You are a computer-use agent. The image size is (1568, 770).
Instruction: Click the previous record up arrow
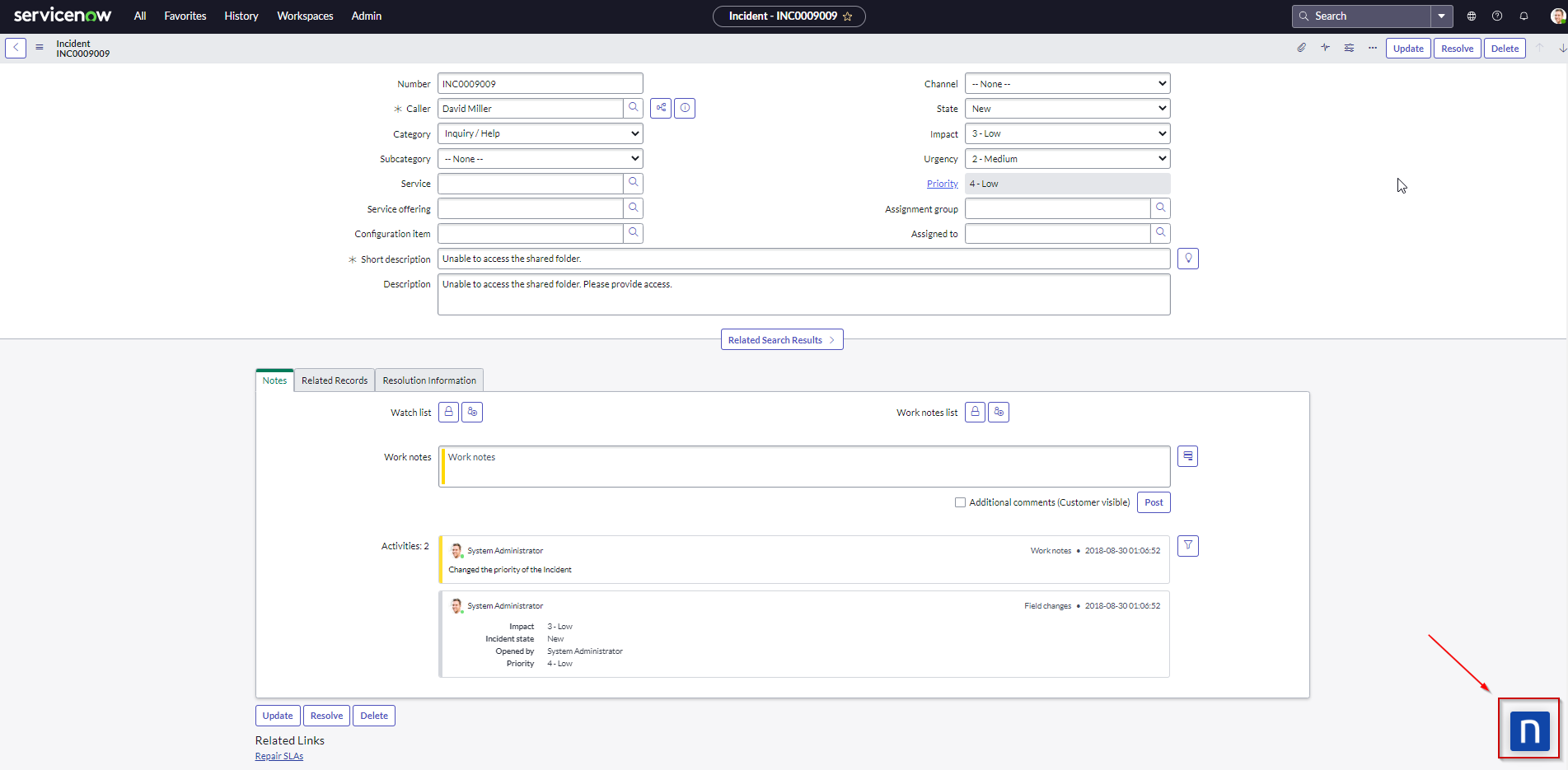1539,48
